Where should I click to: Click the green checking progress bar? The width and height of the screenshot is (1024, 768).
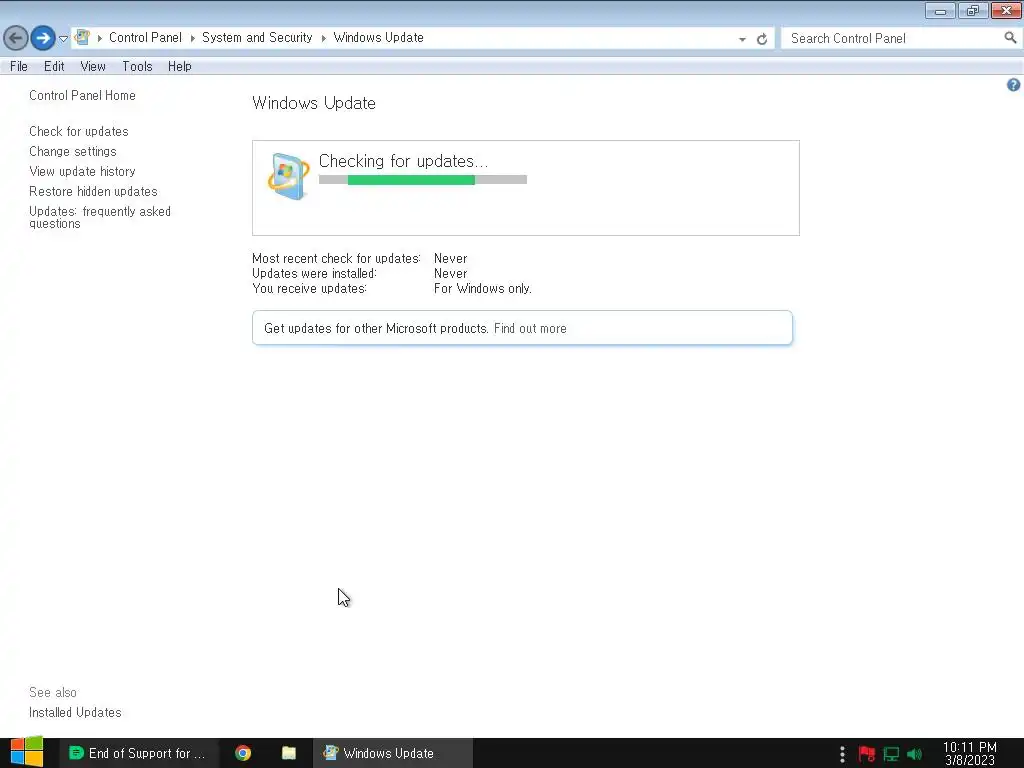(423, 180)
